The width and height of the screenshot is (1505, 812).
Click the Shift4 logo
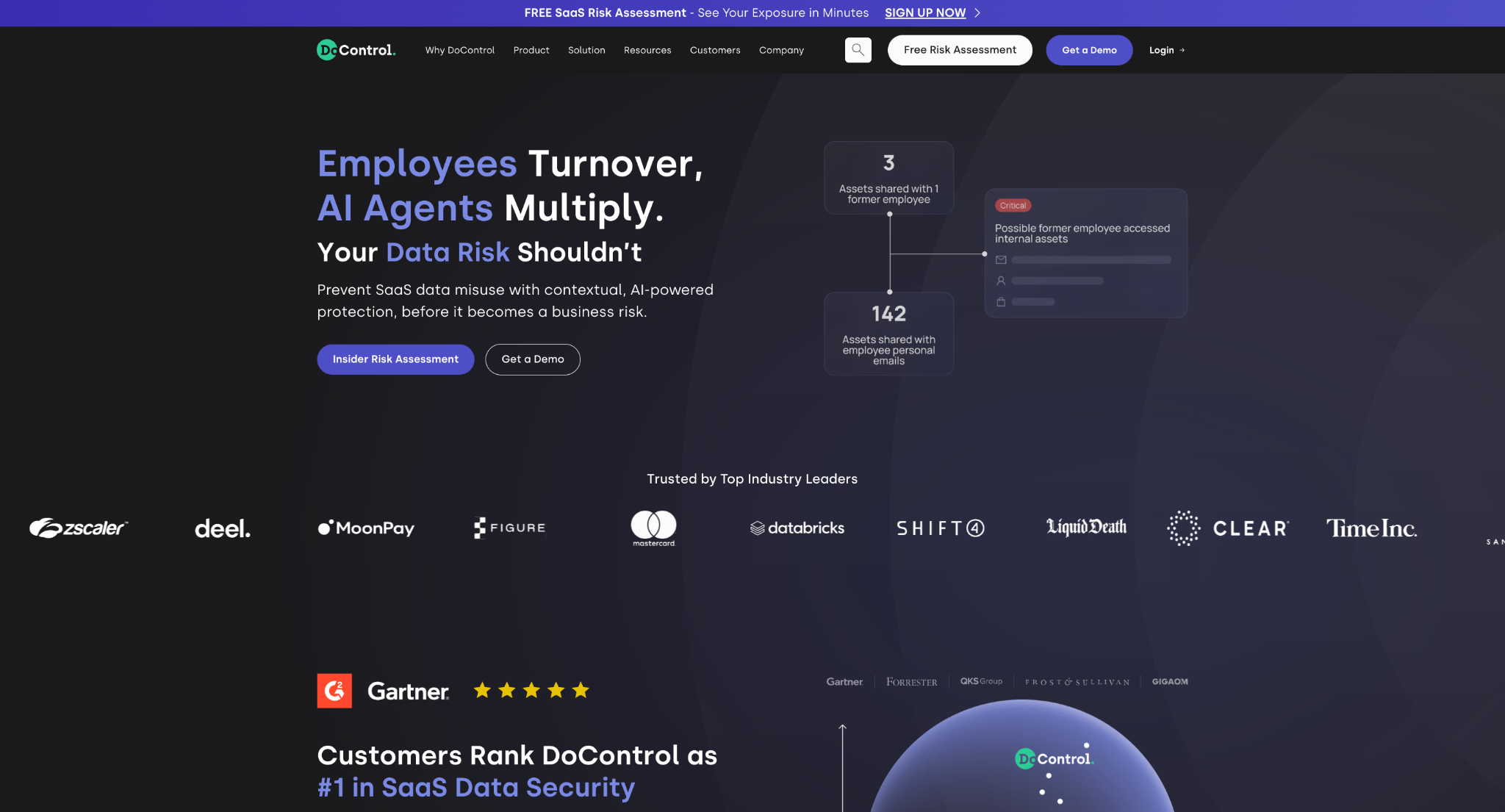(x=941, y=528)
